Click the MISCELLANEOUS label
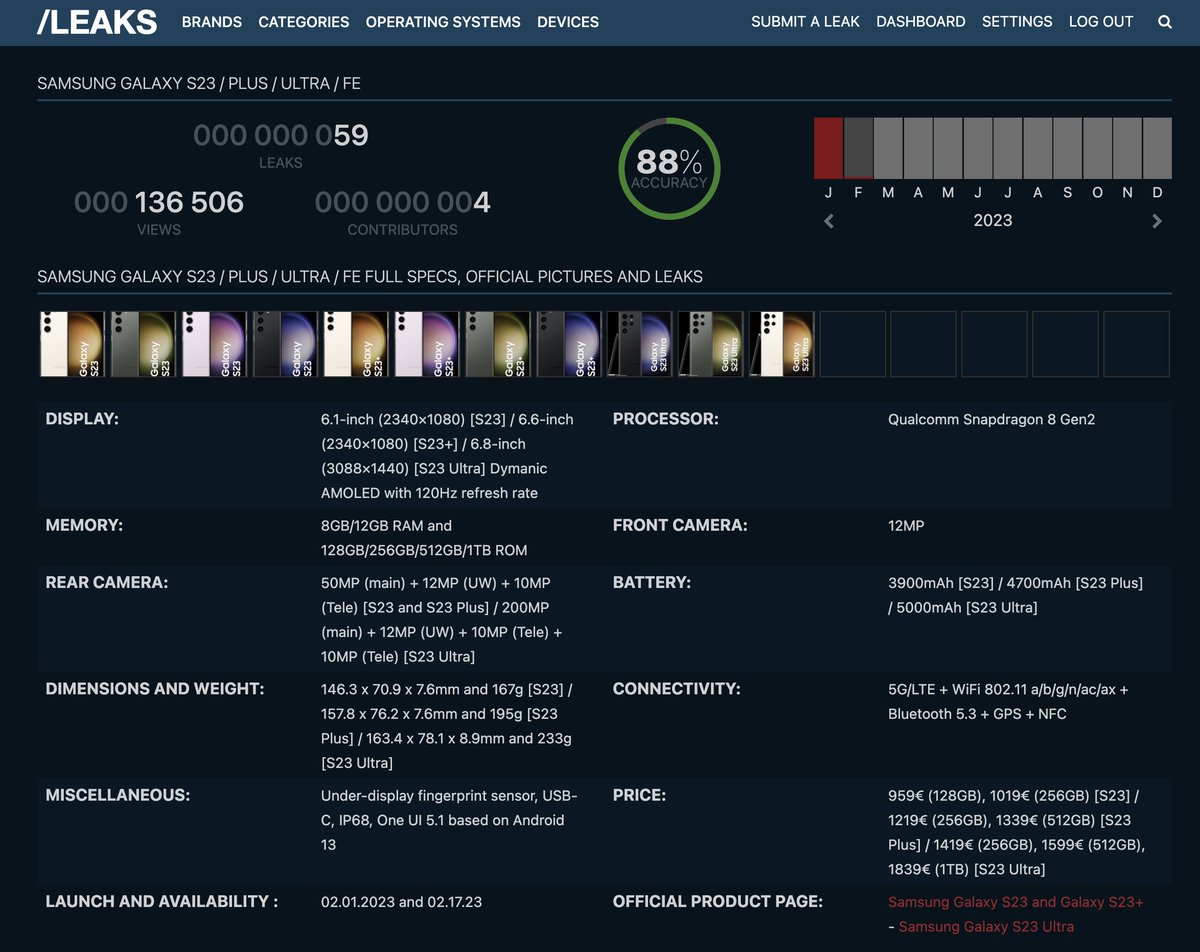Screen dimensions: 1200x952 pyautogui.click(x=118, y=795)
